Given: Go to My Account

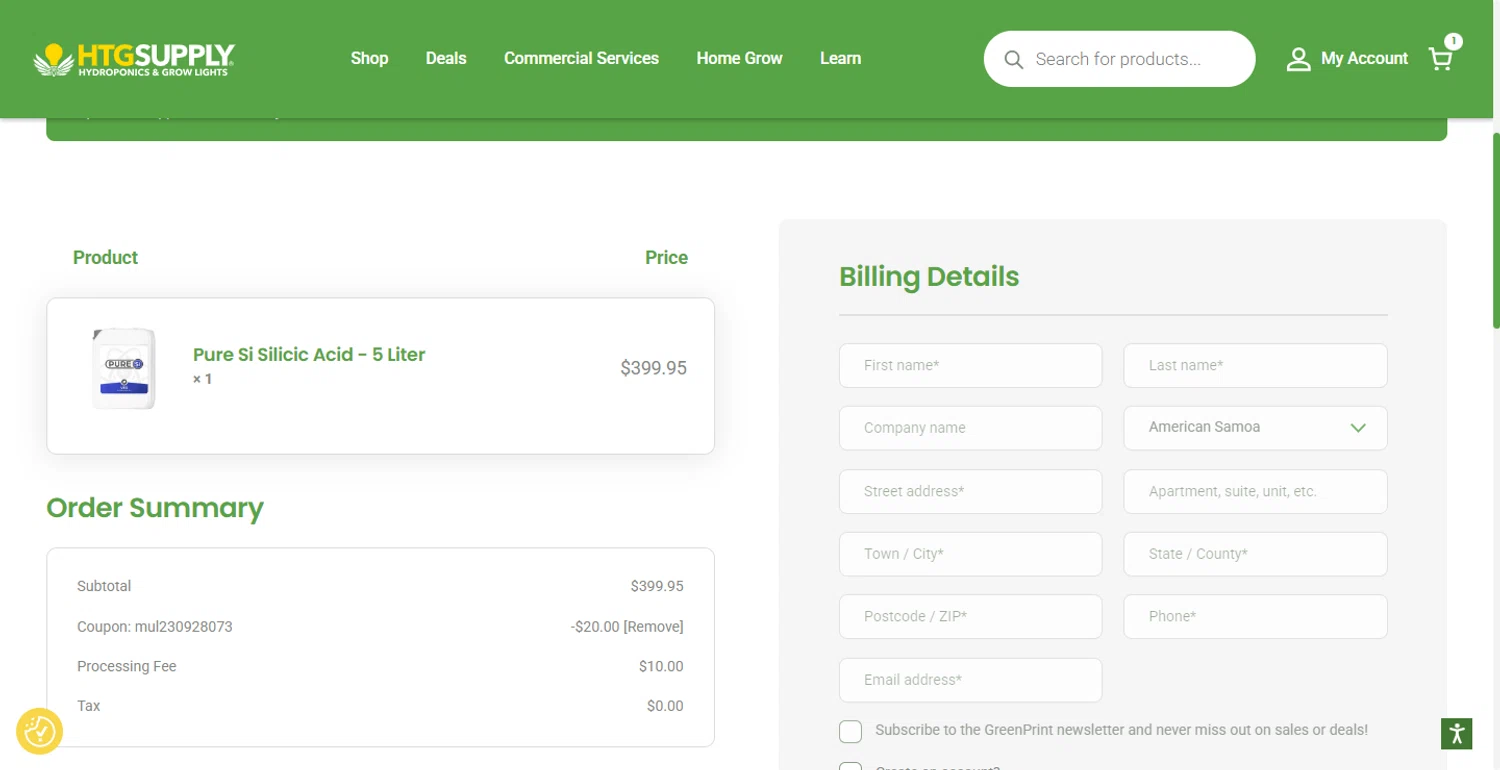Looking at the screenshot, I should coord(1364,59).
